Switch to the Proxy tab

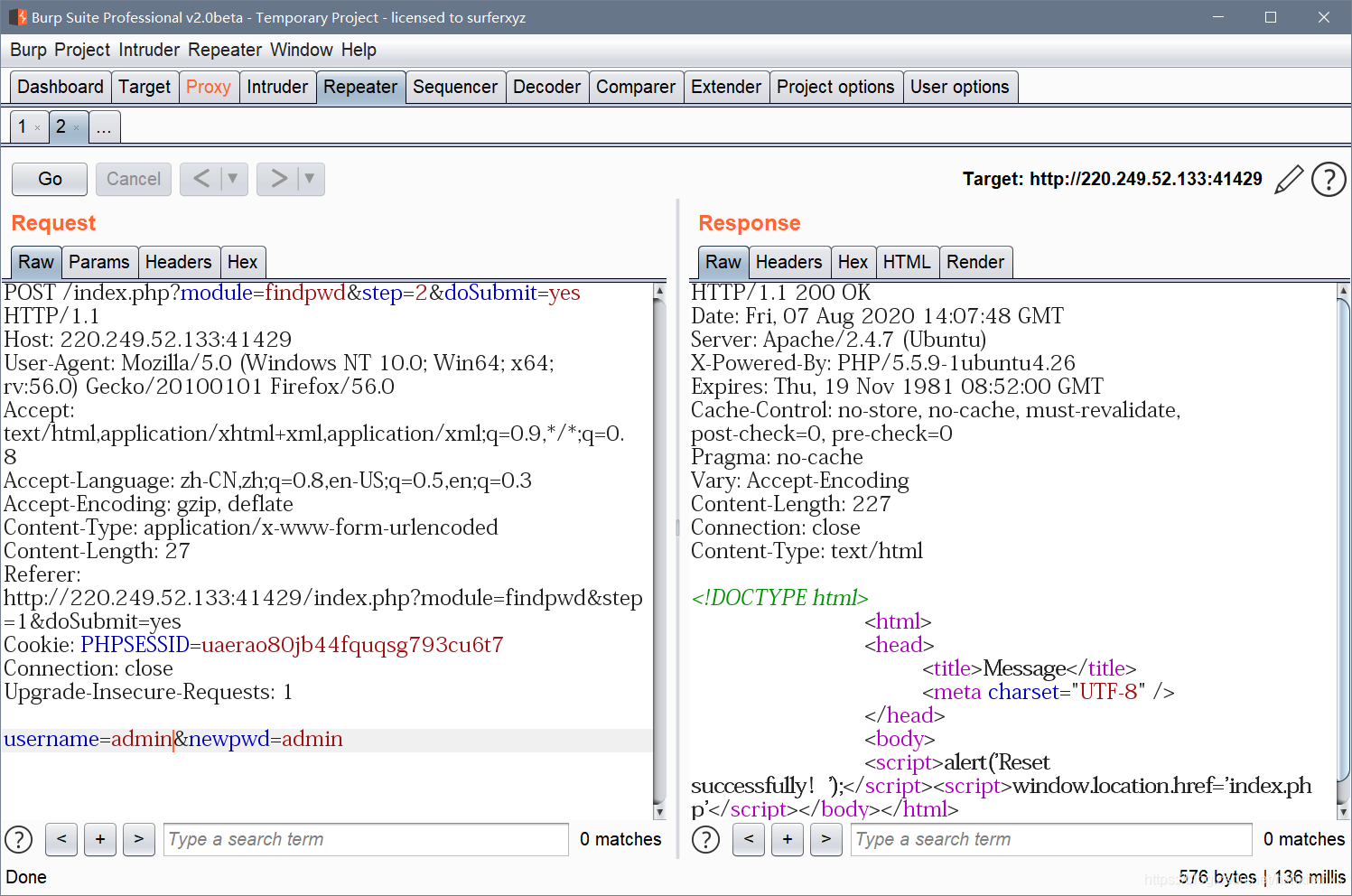pyautogui.click(x=209, y=87)
